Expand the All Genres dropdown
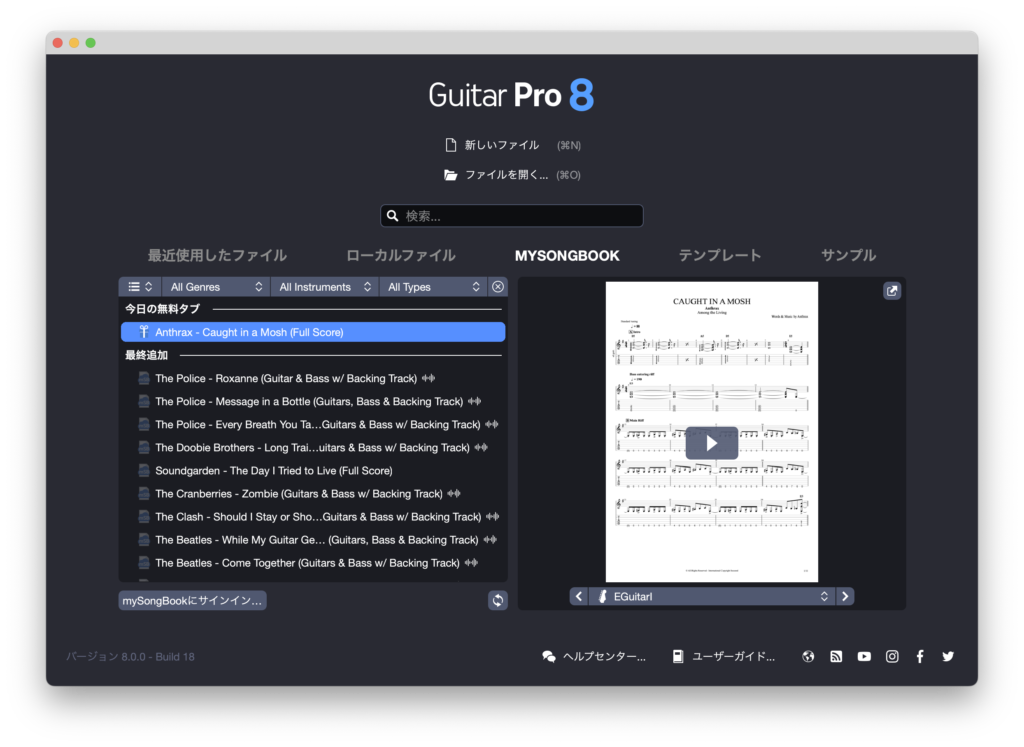The width and height of the screenshot is (1024, 747). (216, 287)
